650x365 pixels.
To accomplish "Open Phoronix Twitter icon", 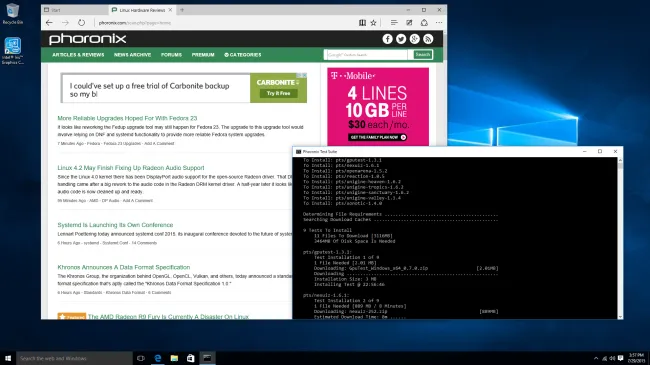I will click(401, 39).
